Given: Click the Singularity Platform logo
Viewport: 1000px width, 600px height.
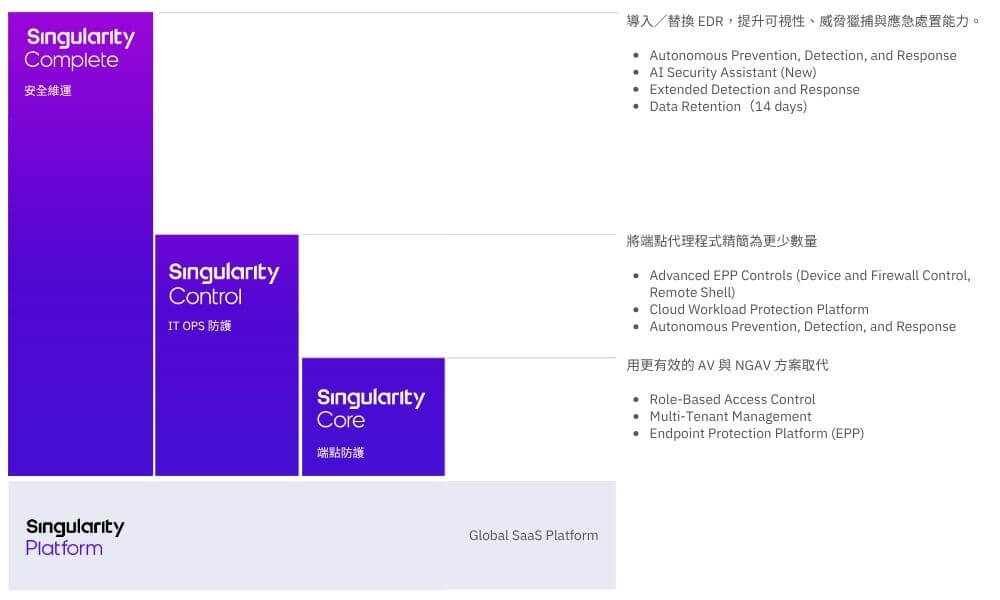Looking at the screenshot, I should [x=75, y=537].
